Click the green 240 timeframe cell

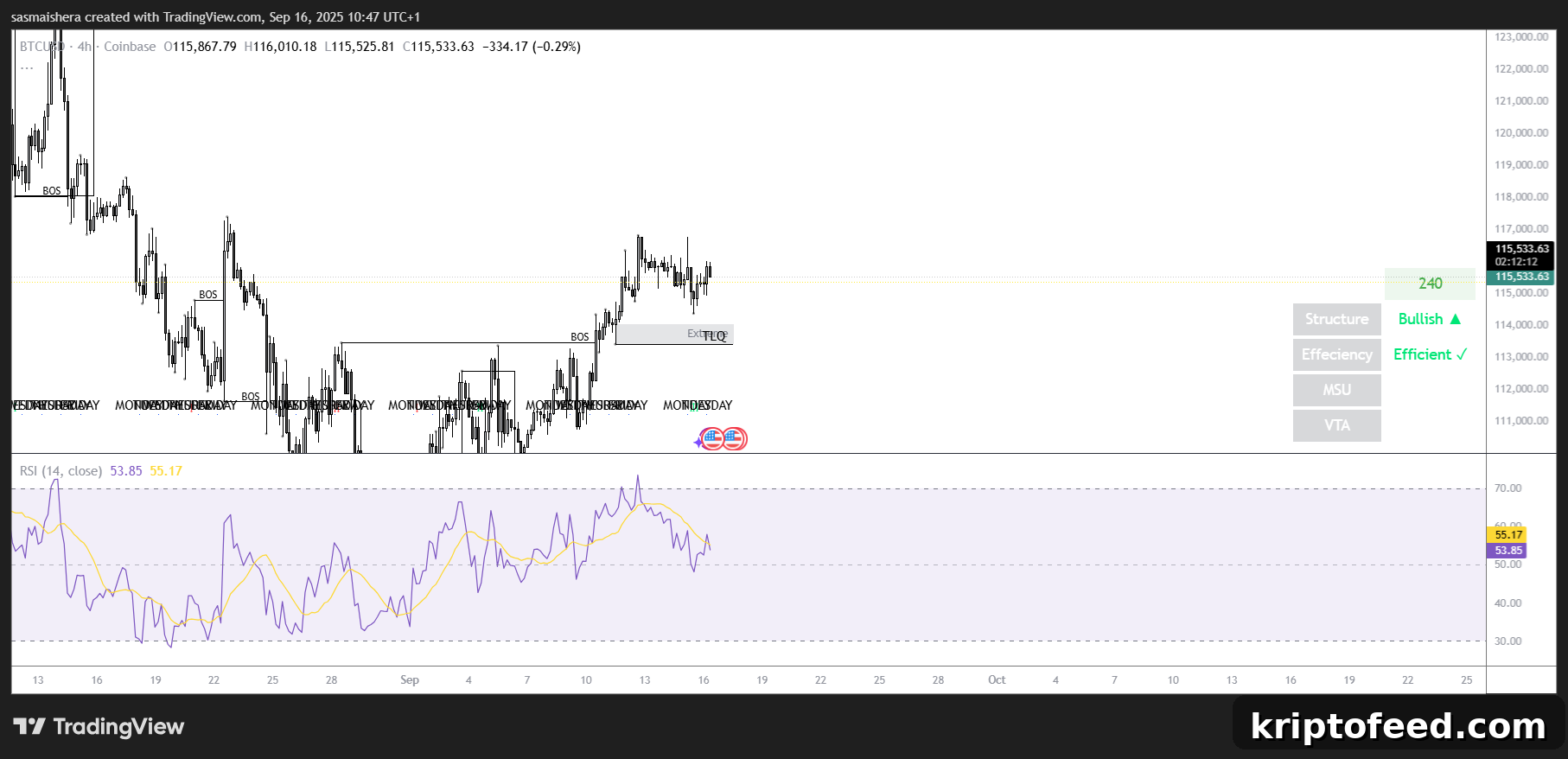(x=1430, y=284)
